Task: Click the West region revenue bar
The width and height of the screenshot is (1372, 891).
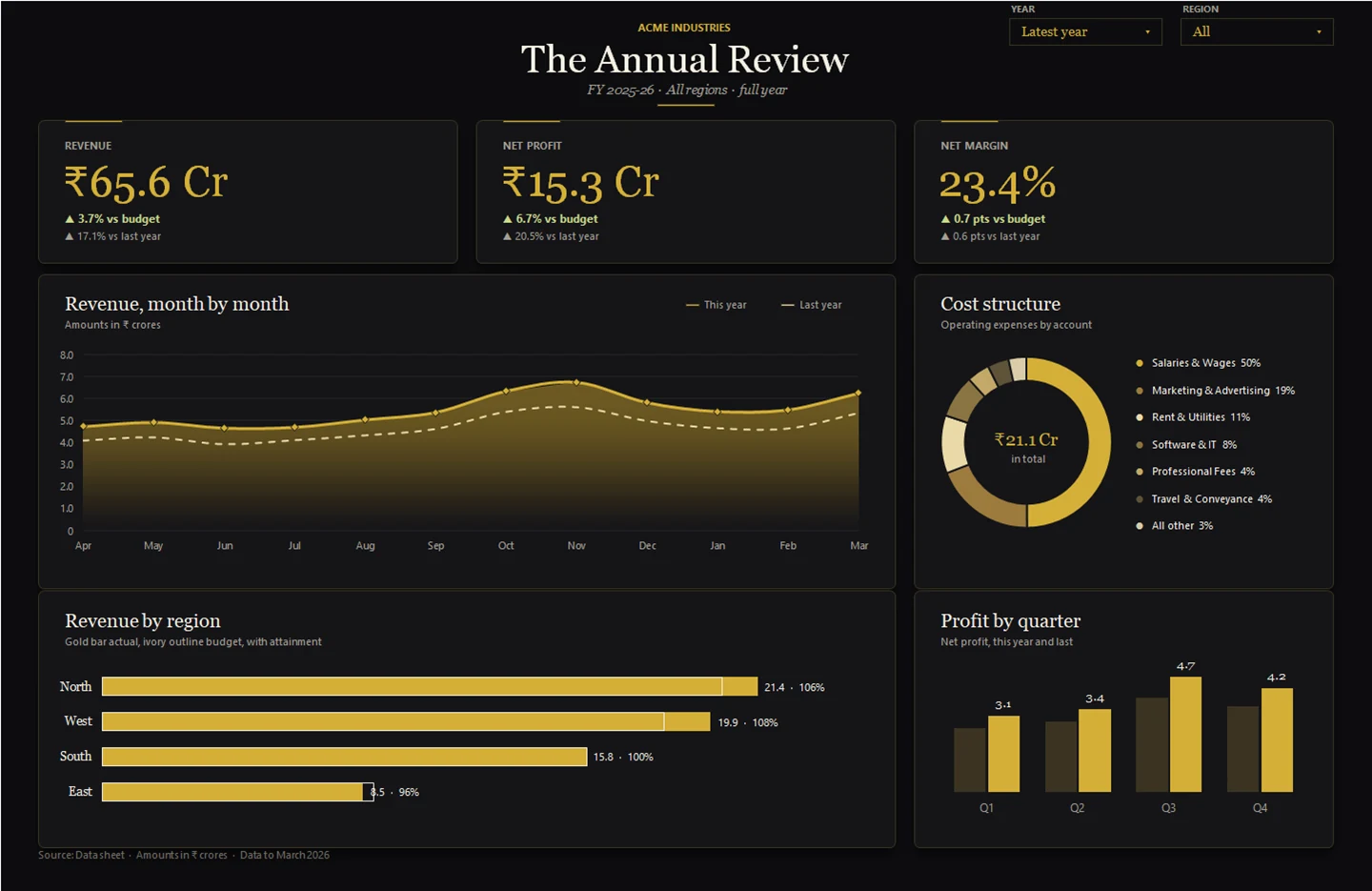Action: (x=406, y=722)
